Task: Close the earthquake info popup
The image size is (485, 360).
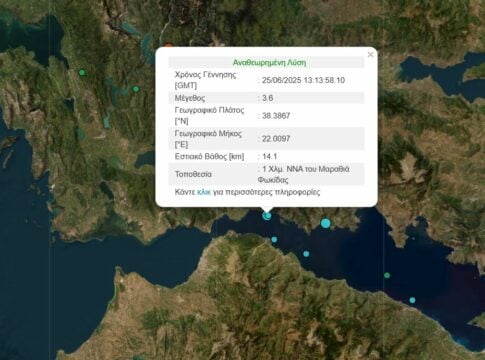Action: tap(370, 54)
